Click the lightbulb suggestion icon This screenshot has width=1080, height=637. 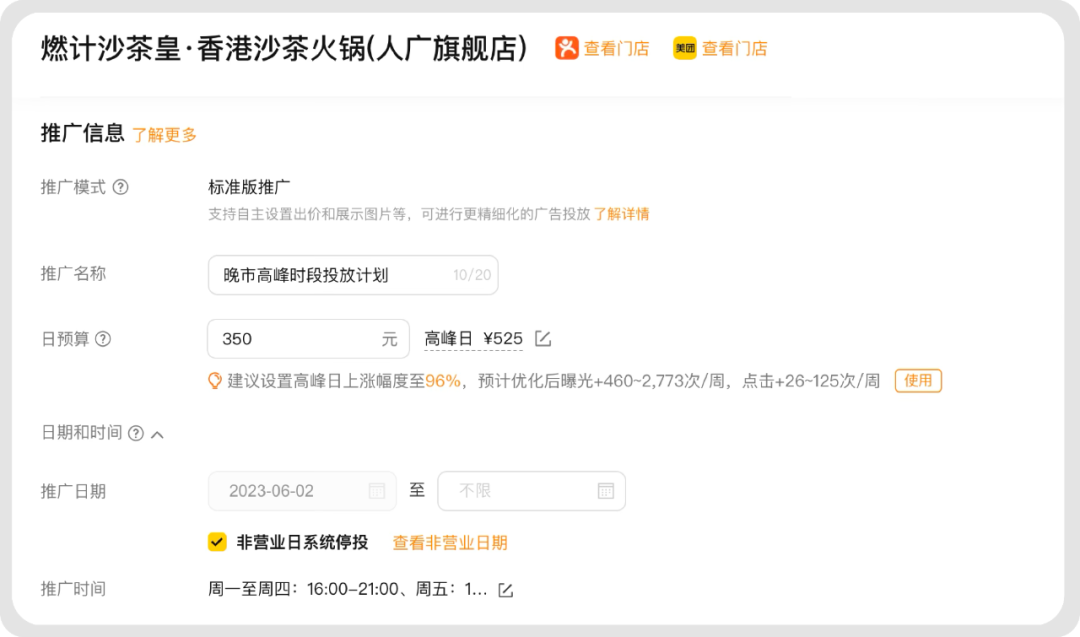point(214,381)
